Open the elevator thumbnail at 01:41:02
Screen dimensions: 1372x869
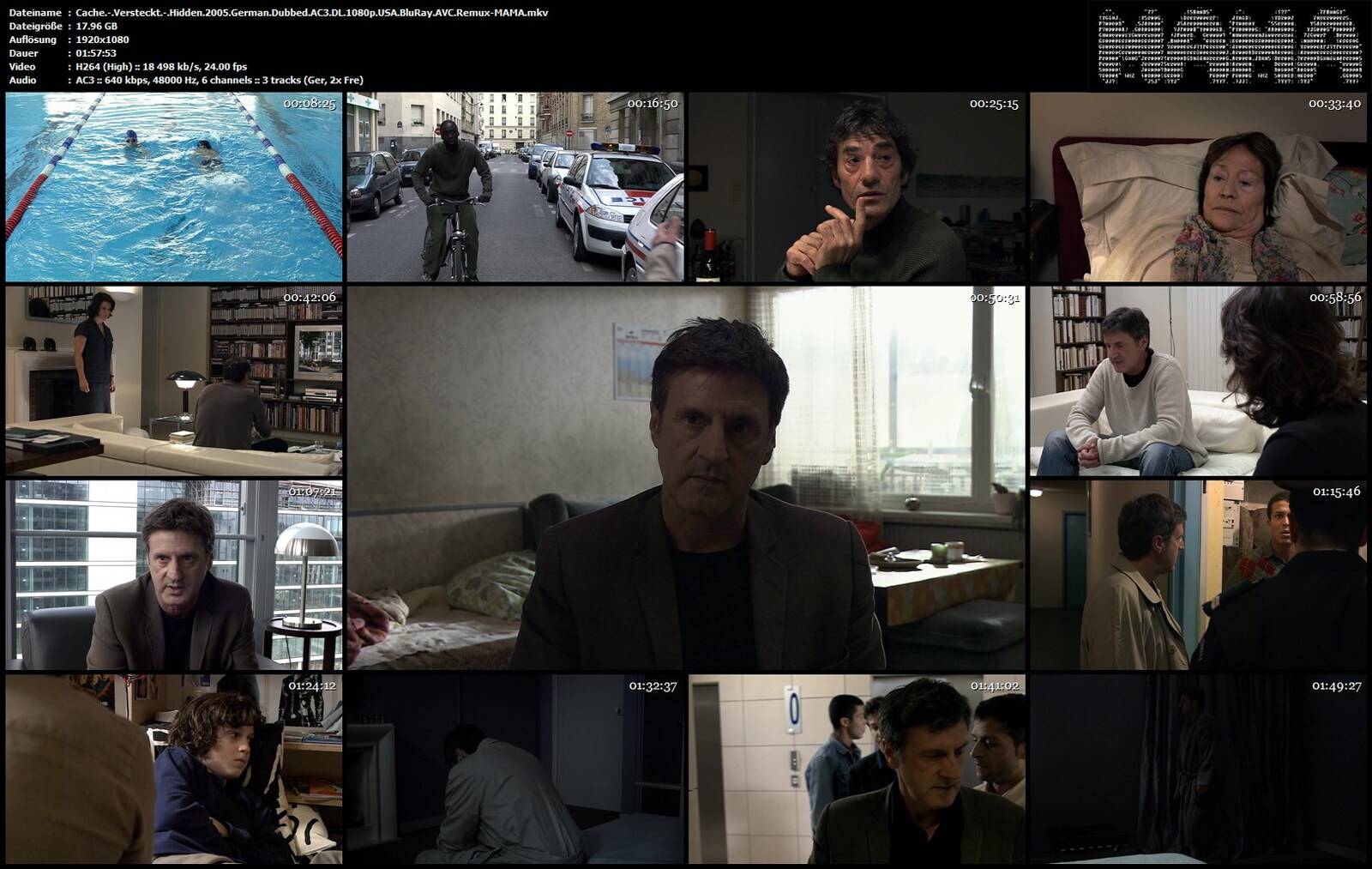point(857,769)
